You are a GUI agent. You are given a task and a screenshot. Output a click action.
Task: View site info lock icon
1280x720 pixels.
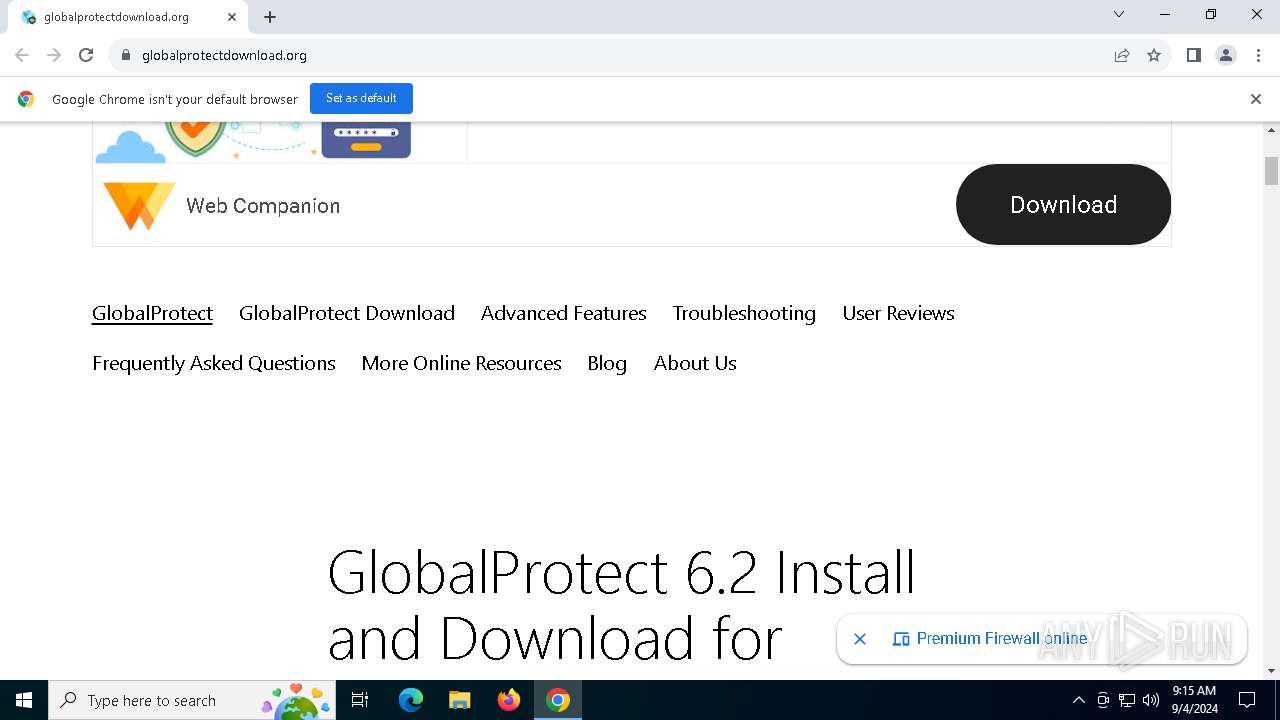point(126,55)
